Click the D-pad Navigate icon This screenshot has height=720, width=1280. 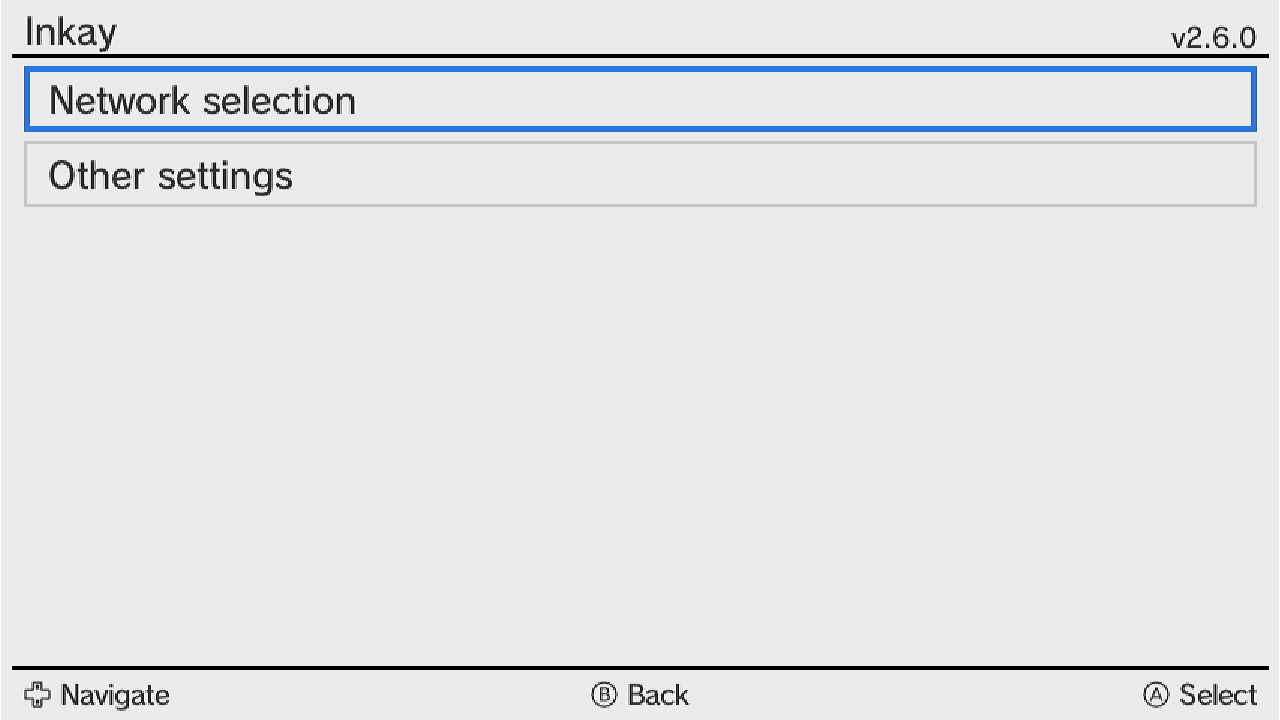[37, 695]
